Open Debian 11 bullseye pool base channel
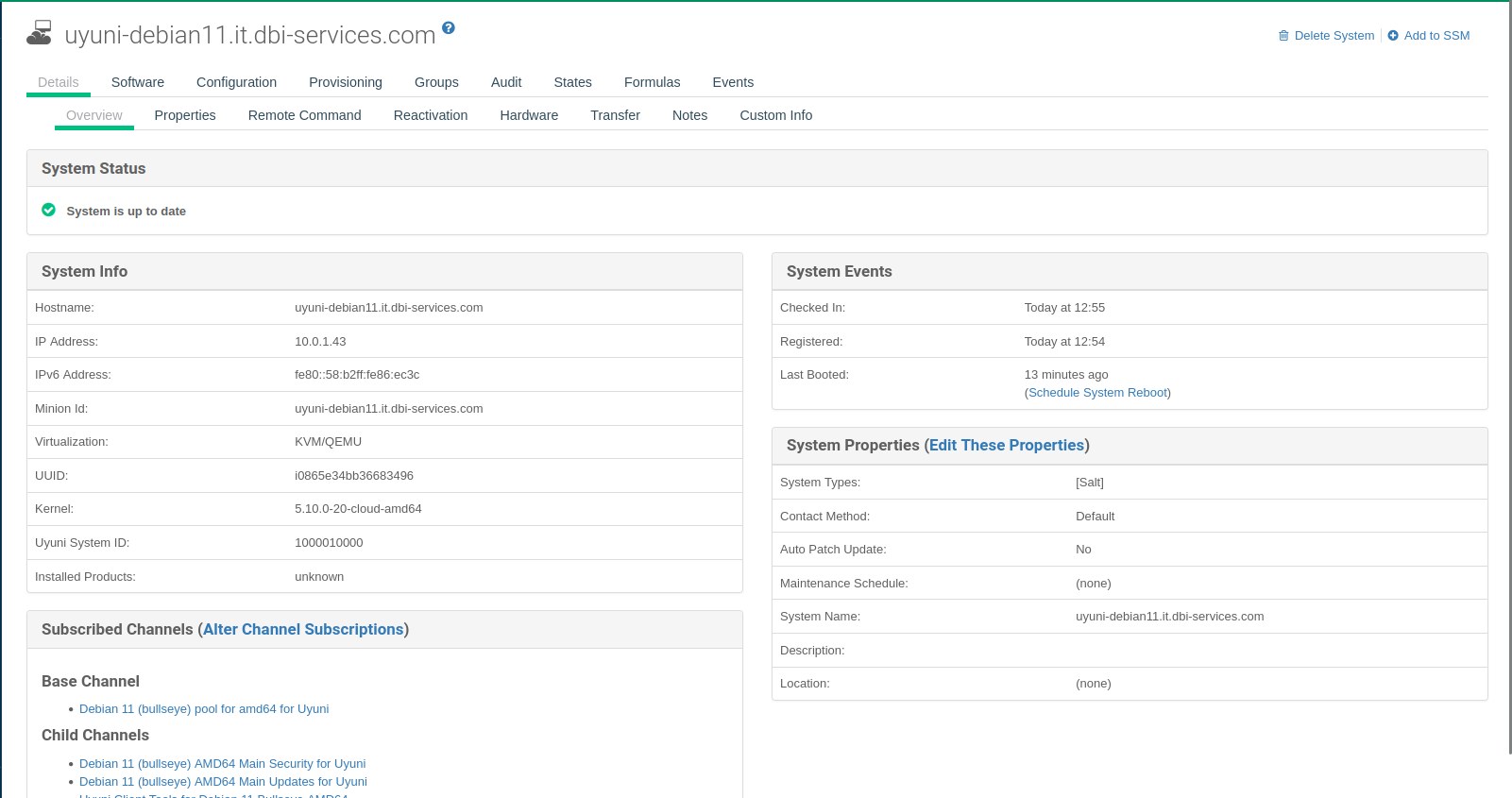Screen dimensions: 1512x798 click(204, 709)
